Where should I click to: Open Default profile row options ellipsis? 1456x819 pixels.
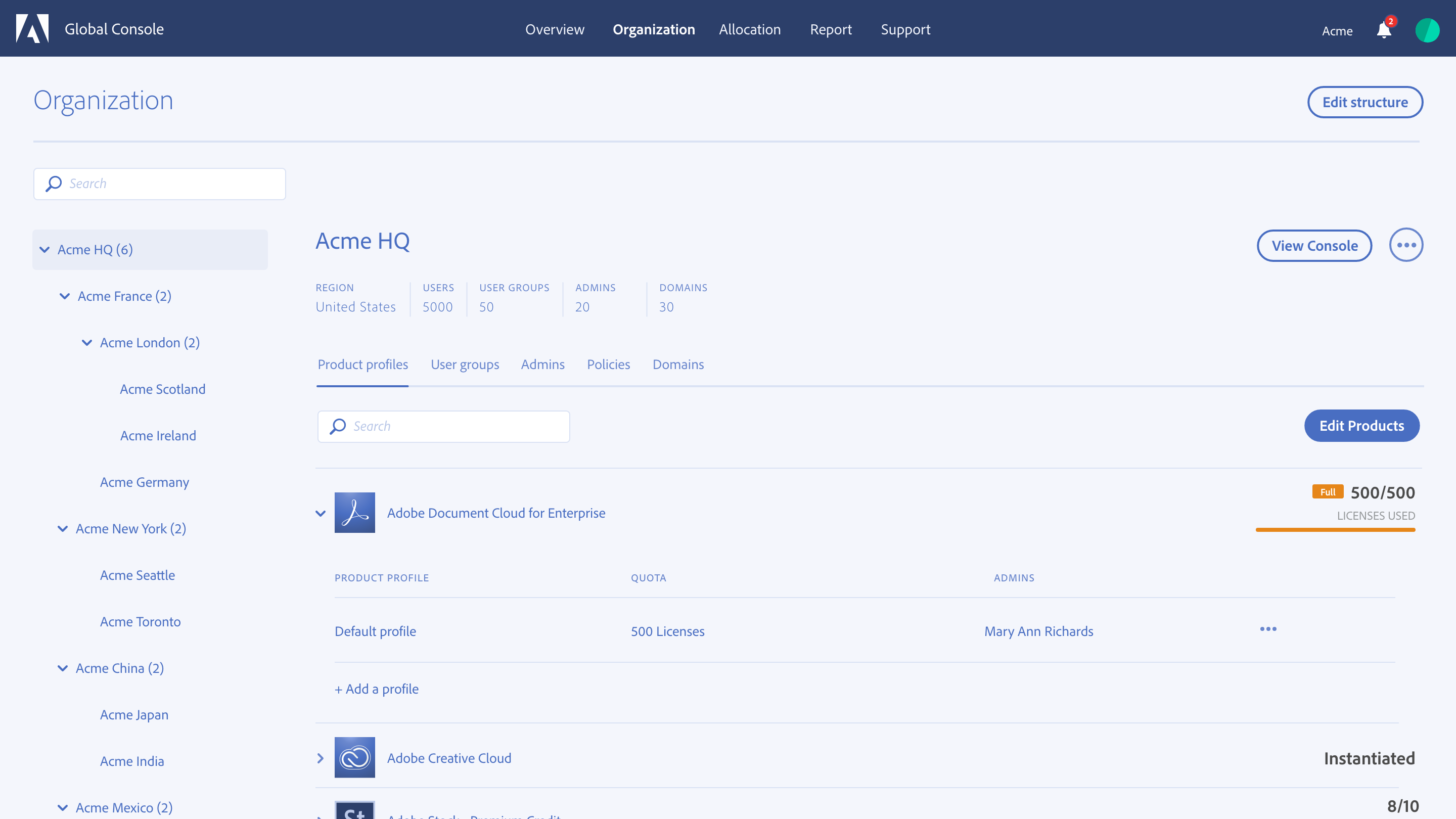[x=1268, y=629]
